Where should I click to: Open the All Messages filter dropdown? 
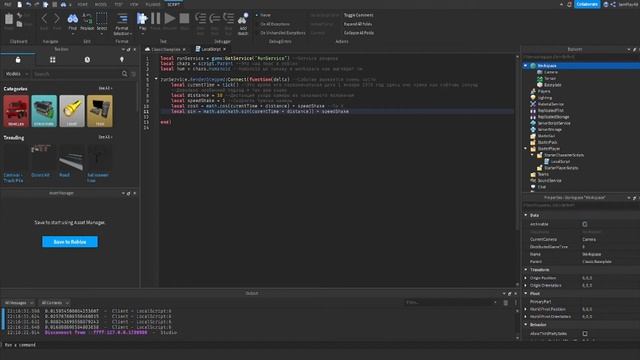[x=18, y=303]
